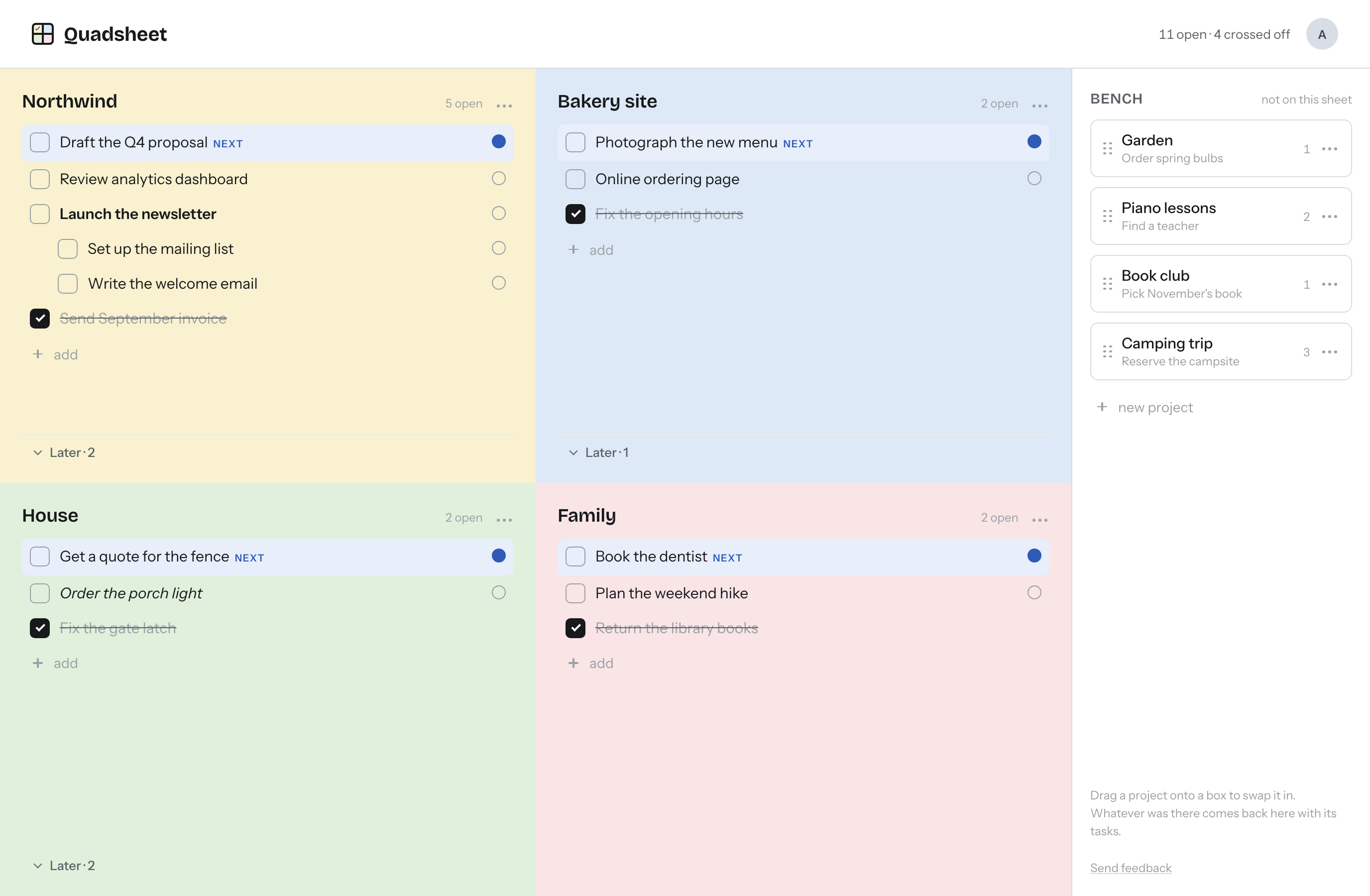
Task: Expand House Later 2 section
Action: tap(64, 866)
